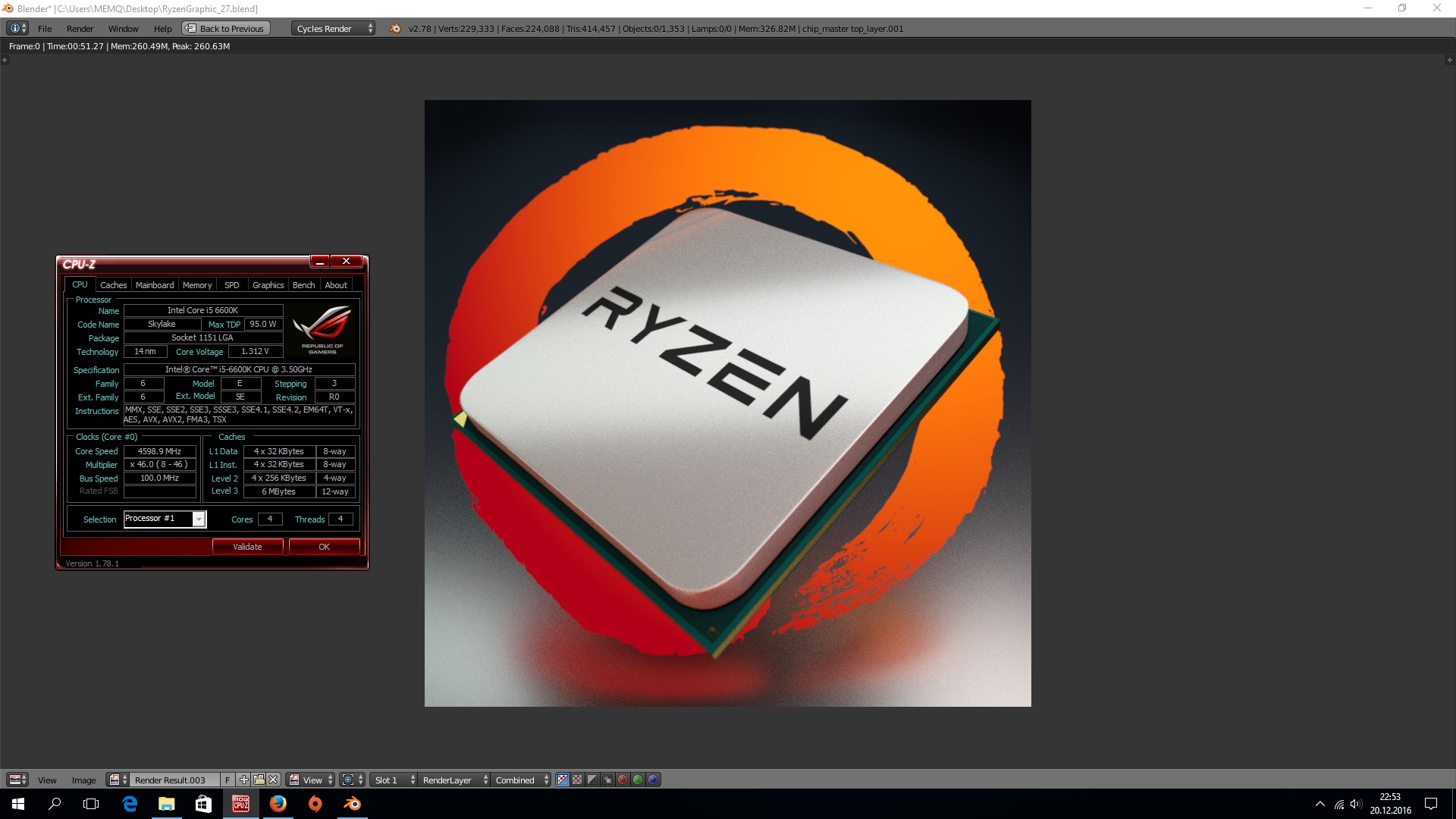Viewport: 1456px width, 819px height.
Task: Open the View editing mode dropdown
Action: click(311, 780)
